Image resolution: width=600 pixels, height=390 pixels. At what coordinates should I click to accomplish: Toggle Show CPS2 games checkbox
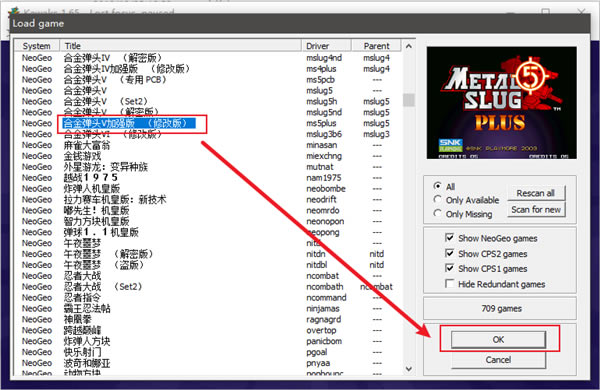(x=450, y=253)
